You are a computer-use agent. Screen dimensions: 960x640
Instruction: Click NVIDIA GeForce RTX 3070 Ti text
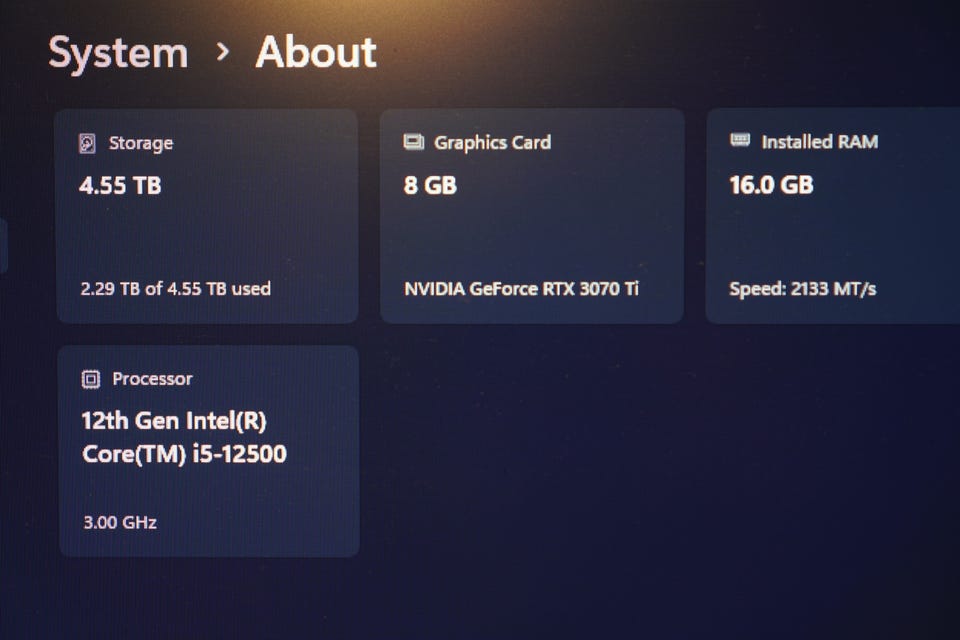[x=521, y=289]
